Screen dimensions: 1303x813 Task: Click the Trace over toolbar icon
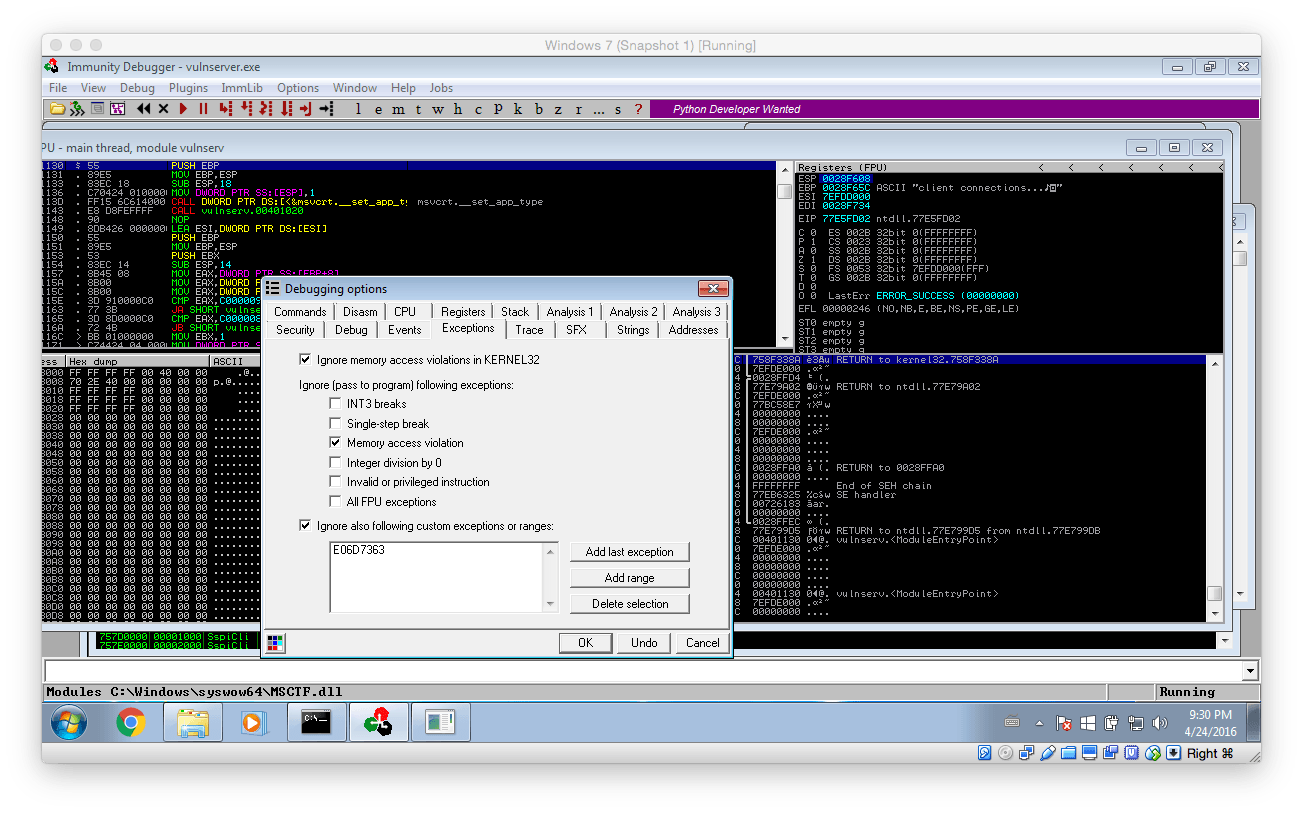coord(286,109)
